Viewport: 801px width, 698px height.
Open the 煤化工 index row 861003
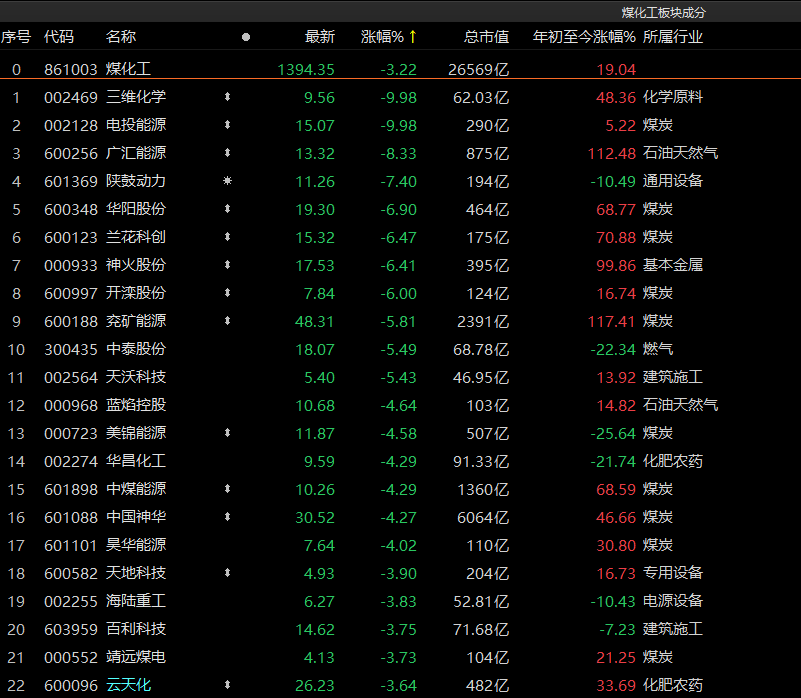70,70
